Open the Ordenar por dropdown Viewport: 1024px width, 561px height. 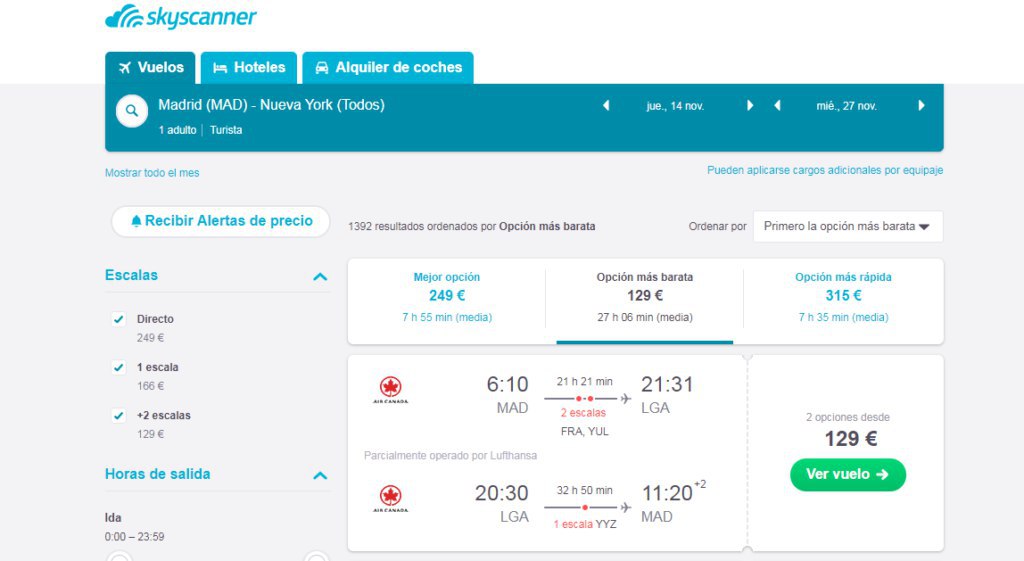pos(848,227)
